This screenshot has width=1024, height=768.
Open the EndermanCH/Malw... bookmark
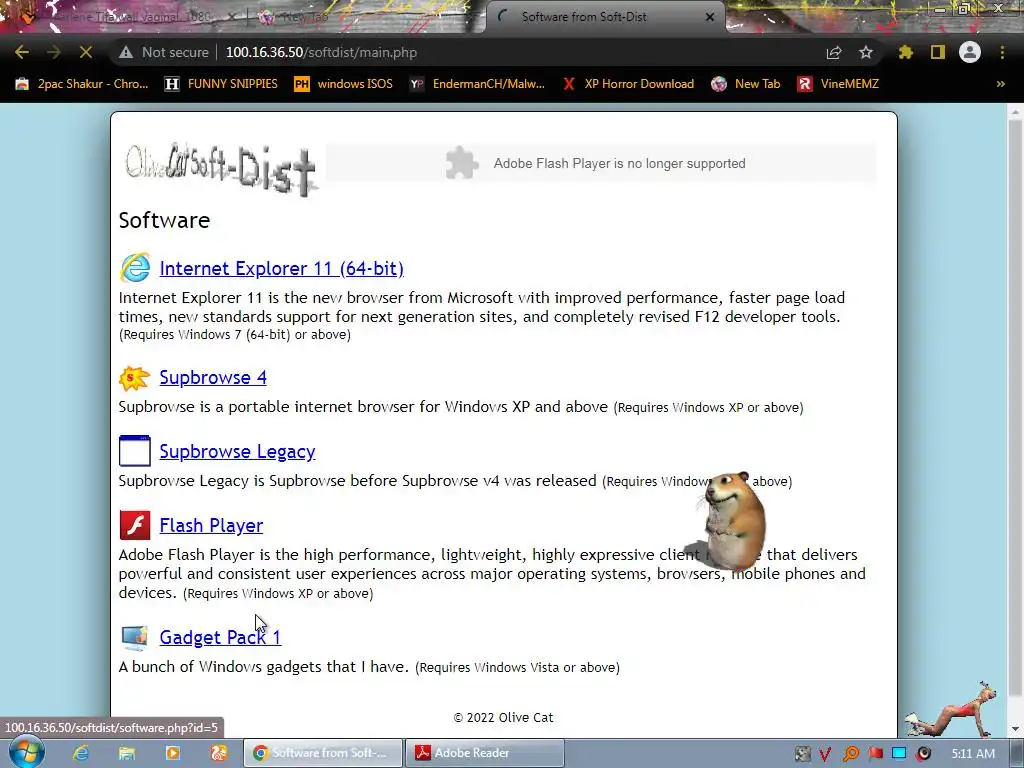tap(477, 84)
